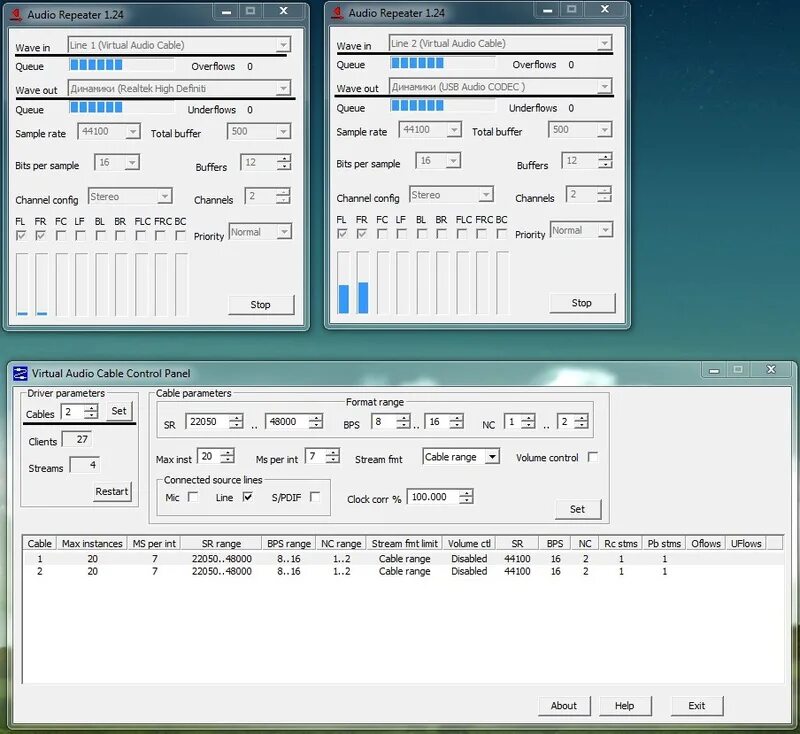
Task: Stop the Line 2 Audio Repeater
Action: (x=582, y=303)
